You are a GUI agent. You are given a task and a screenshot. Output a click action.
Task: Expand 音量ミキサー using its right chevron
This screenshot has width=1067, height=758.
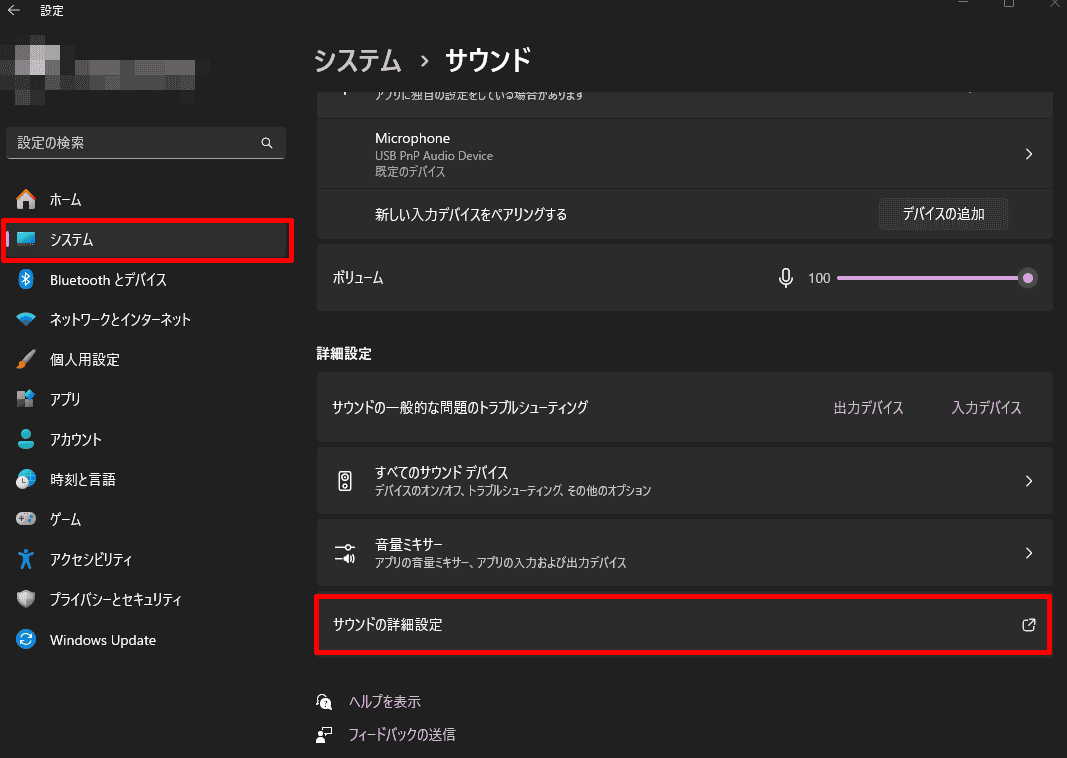1028,553
